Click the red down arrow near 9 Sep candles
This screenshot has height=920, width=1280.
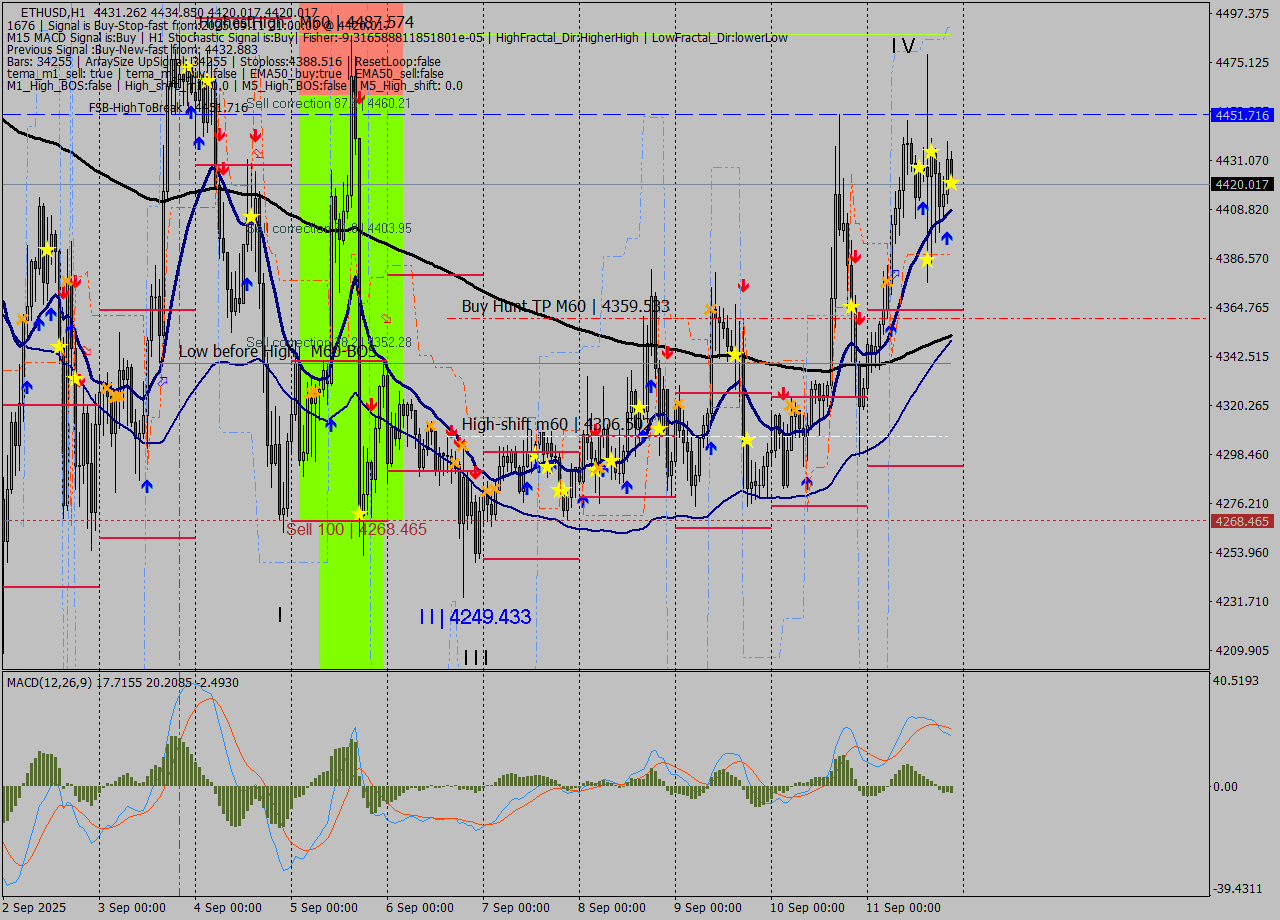(x=665, y=350)
